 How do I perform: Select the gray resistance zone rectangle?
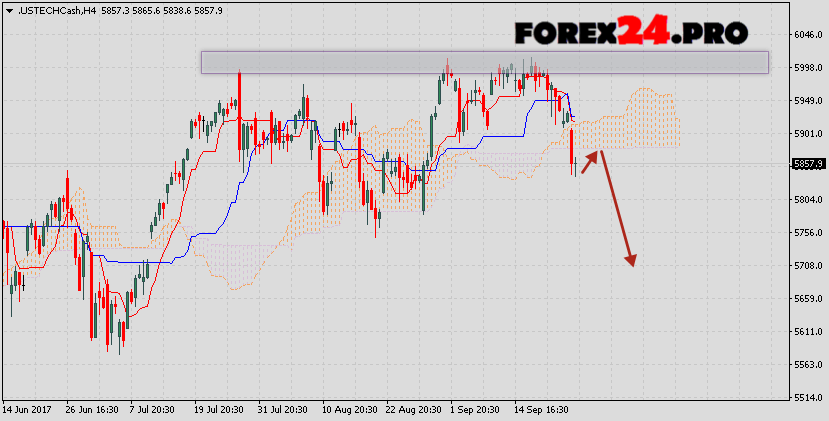pyautogui.click(x=484, y=62)
